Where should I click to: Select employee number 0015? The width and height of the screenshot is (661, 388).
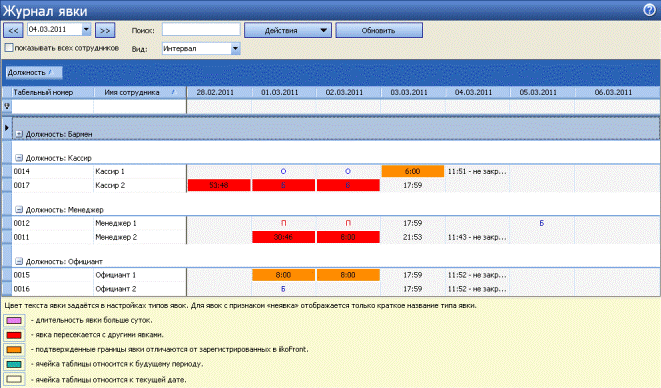click(x=52, y=275)
